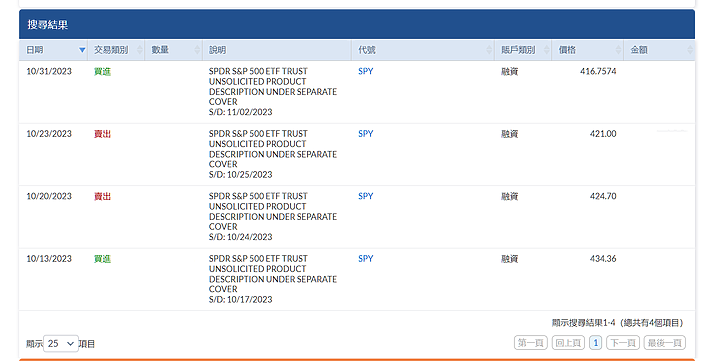720x361 pixels.
Task: Open SPY link in 10/13/2023 row
Action: click(366, 259)
